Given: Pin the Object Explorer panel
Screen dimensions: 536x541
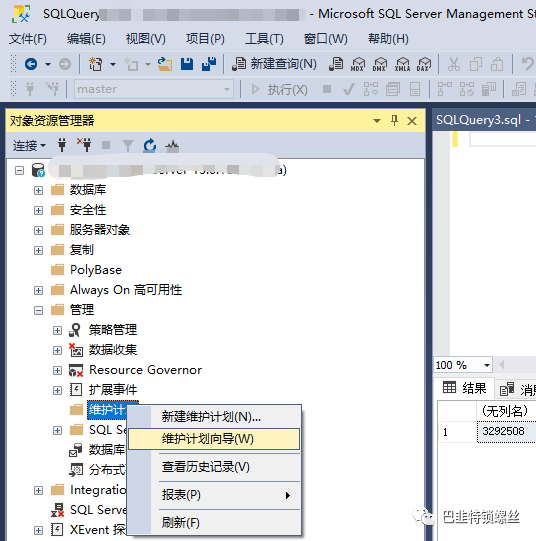Looking at the screenshot, I should pos(395,121).
